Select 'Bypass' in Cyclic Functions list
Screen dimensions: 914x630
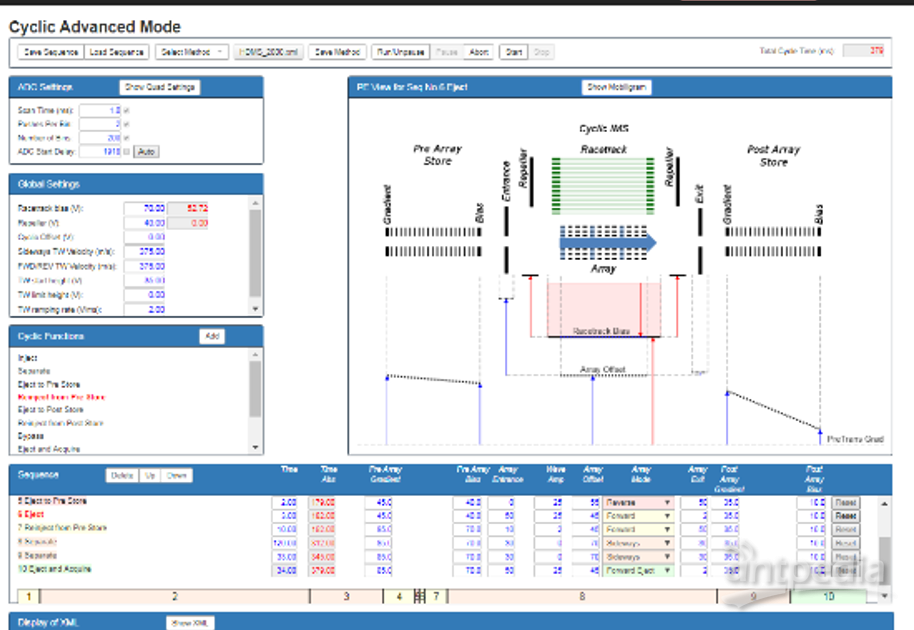tap(32, 436)
